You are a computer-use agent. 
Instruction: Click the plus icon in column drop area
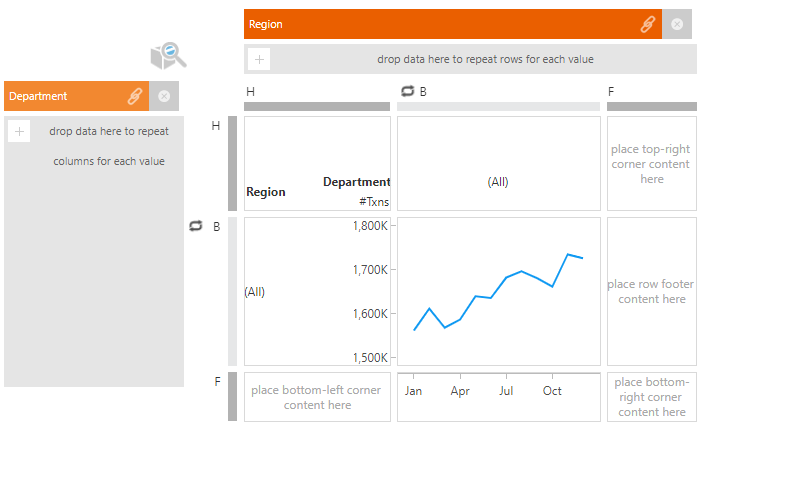(x=19, y=131)
